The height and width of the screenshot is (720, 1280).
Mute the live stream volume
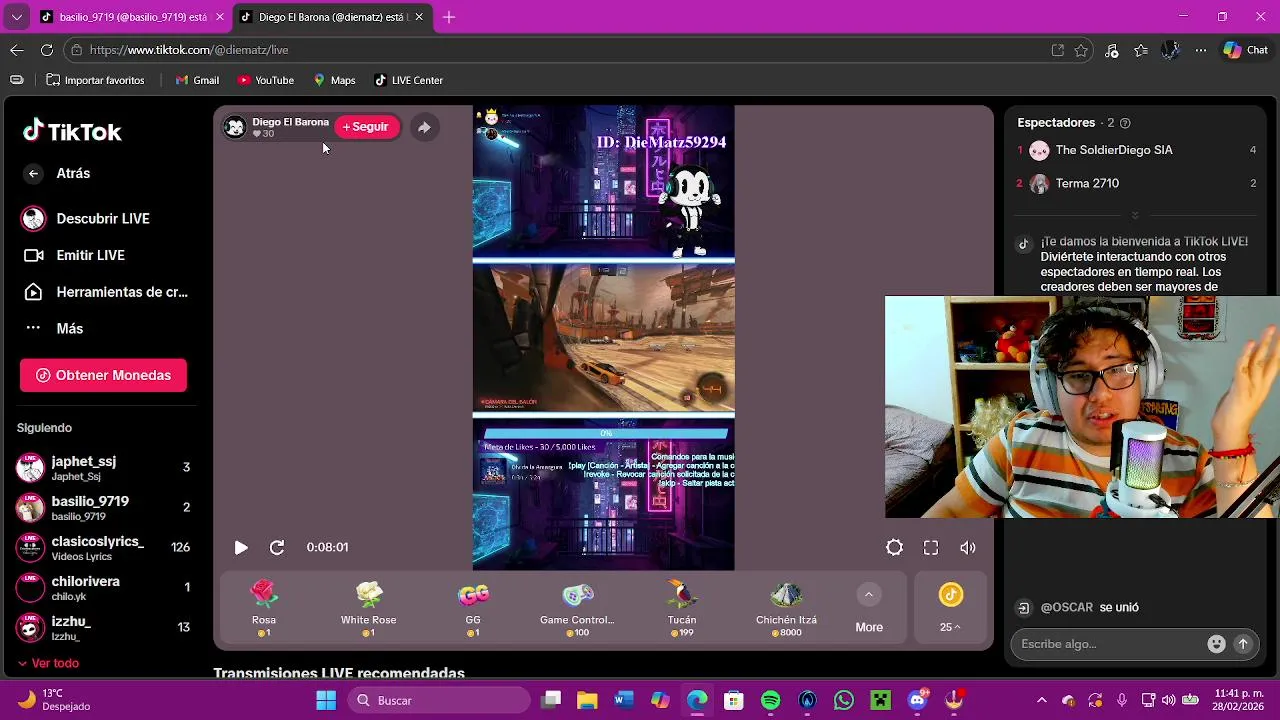click(968, 548)
